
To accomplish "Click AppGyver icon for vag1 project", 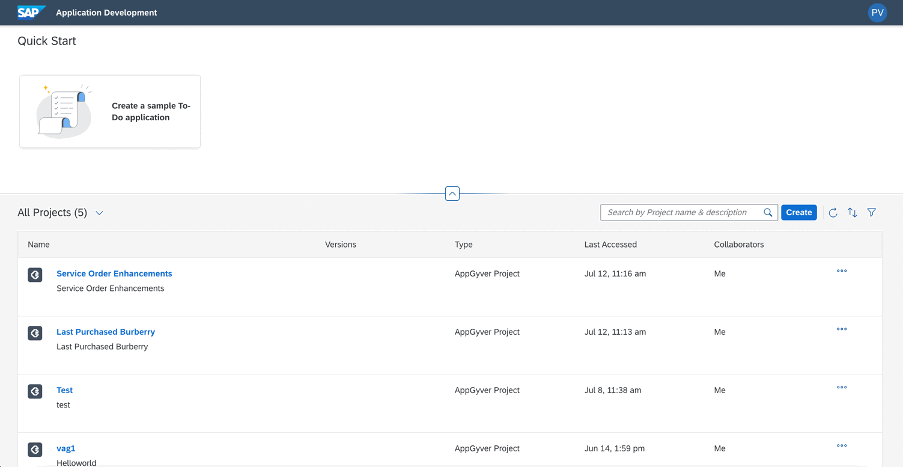I will 35,450.
